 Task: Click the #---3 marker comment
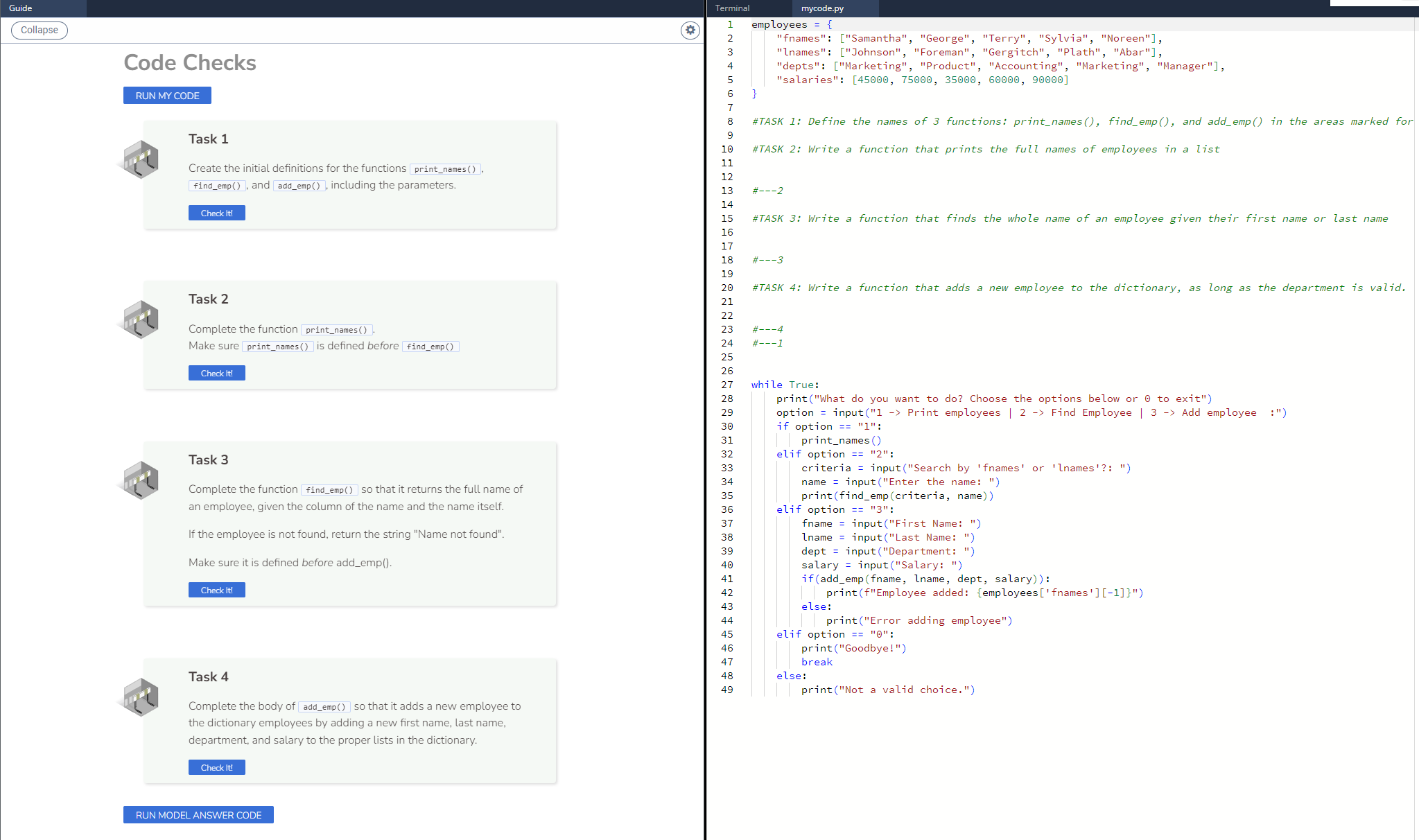(767, 260)
